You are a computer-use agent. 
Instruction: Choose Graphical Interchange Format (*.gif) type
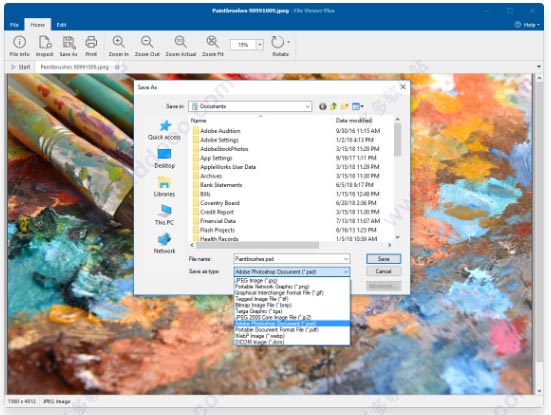(x=292, y=293)
